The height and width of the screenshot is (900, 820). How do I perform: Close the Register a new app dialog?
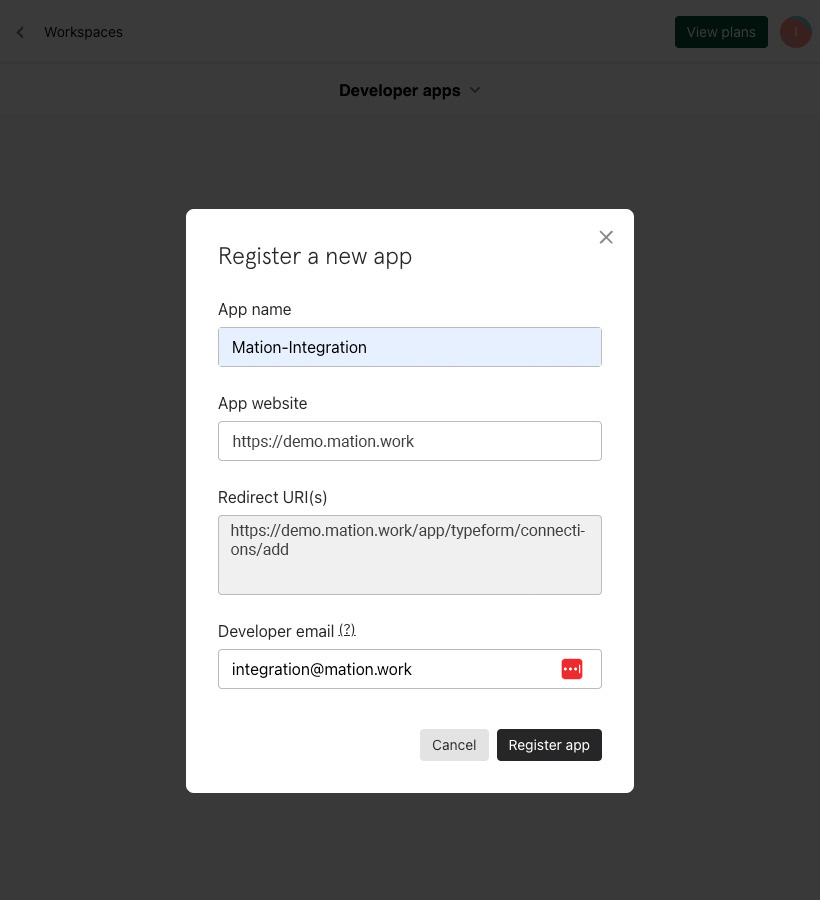tap(606, 237)
